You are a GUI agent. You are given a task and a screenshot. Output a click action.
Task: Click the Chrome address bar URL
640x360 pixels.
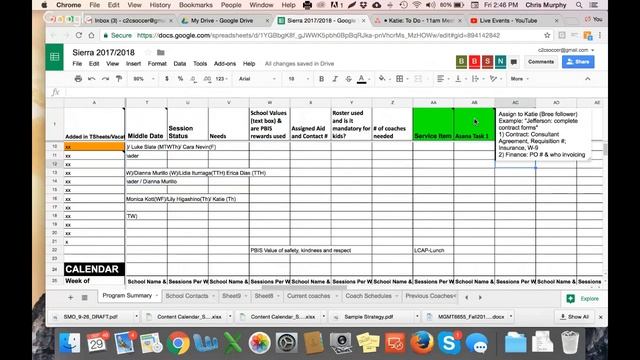click(318, 36)
